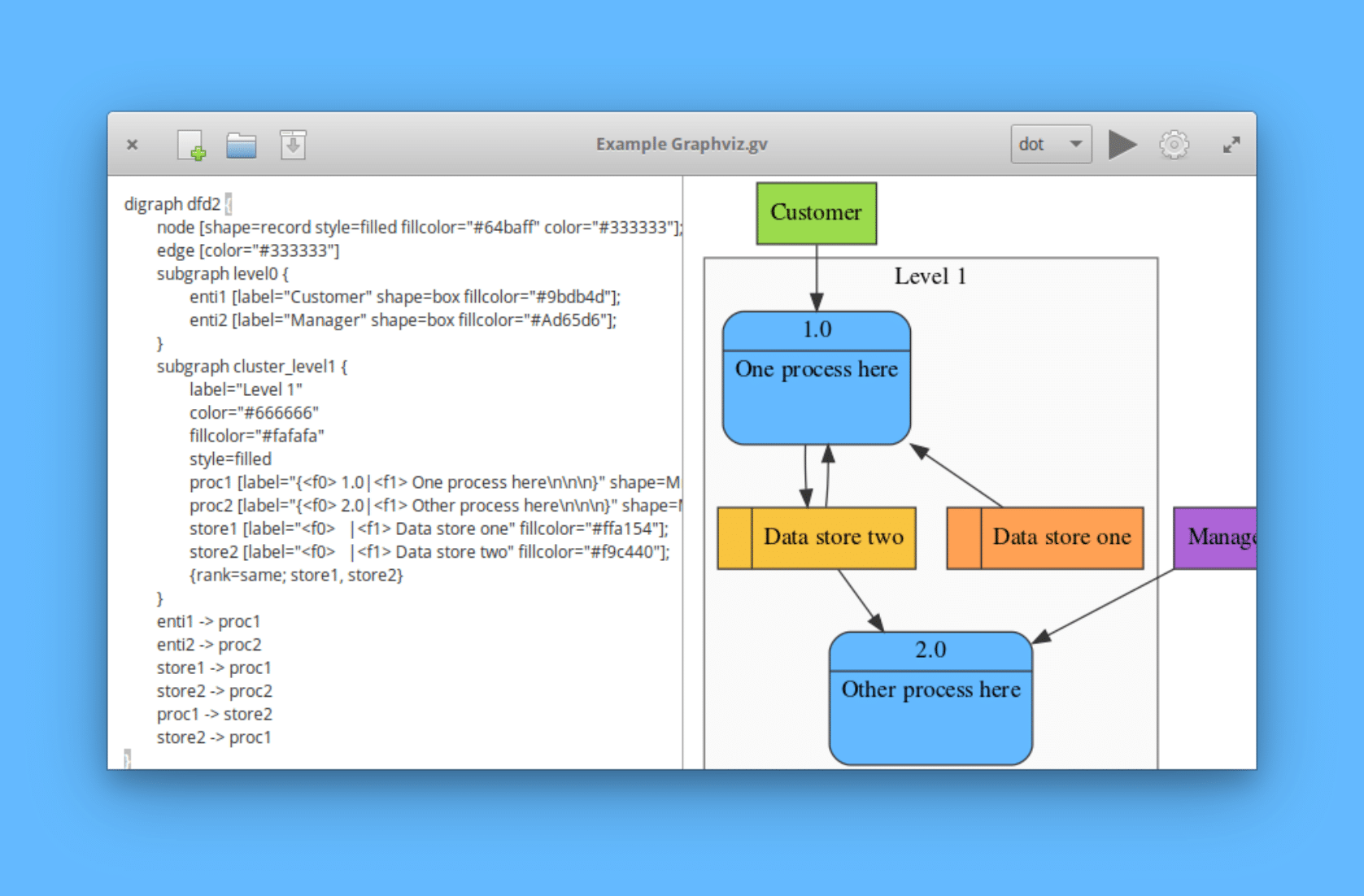Click the fullscreen expand arrows icon
1364x896 pixels.
[x=1231, y=145]
